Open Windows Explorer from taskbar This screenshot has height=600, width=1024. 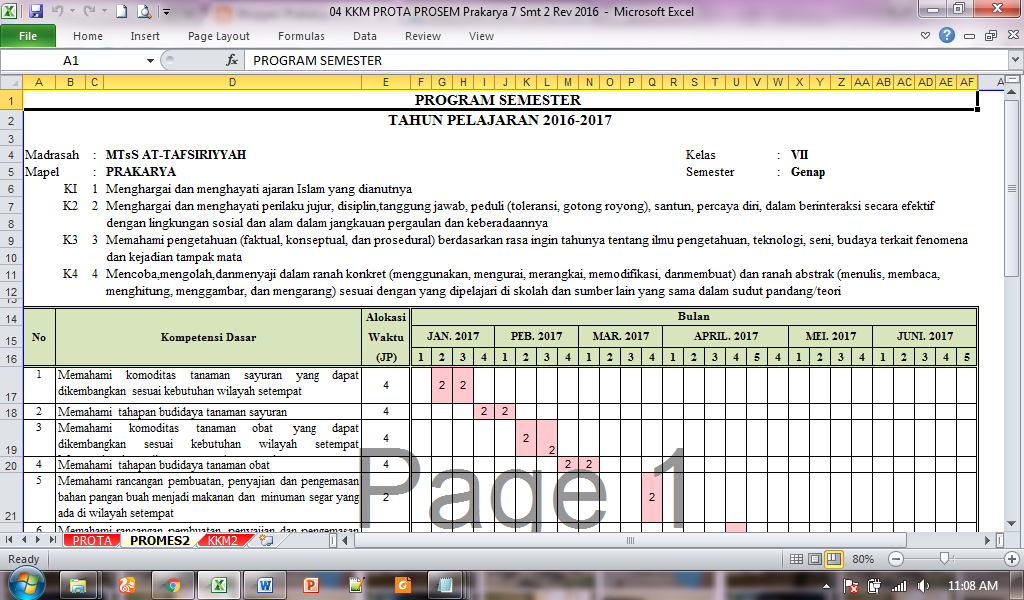pos(78,585)
